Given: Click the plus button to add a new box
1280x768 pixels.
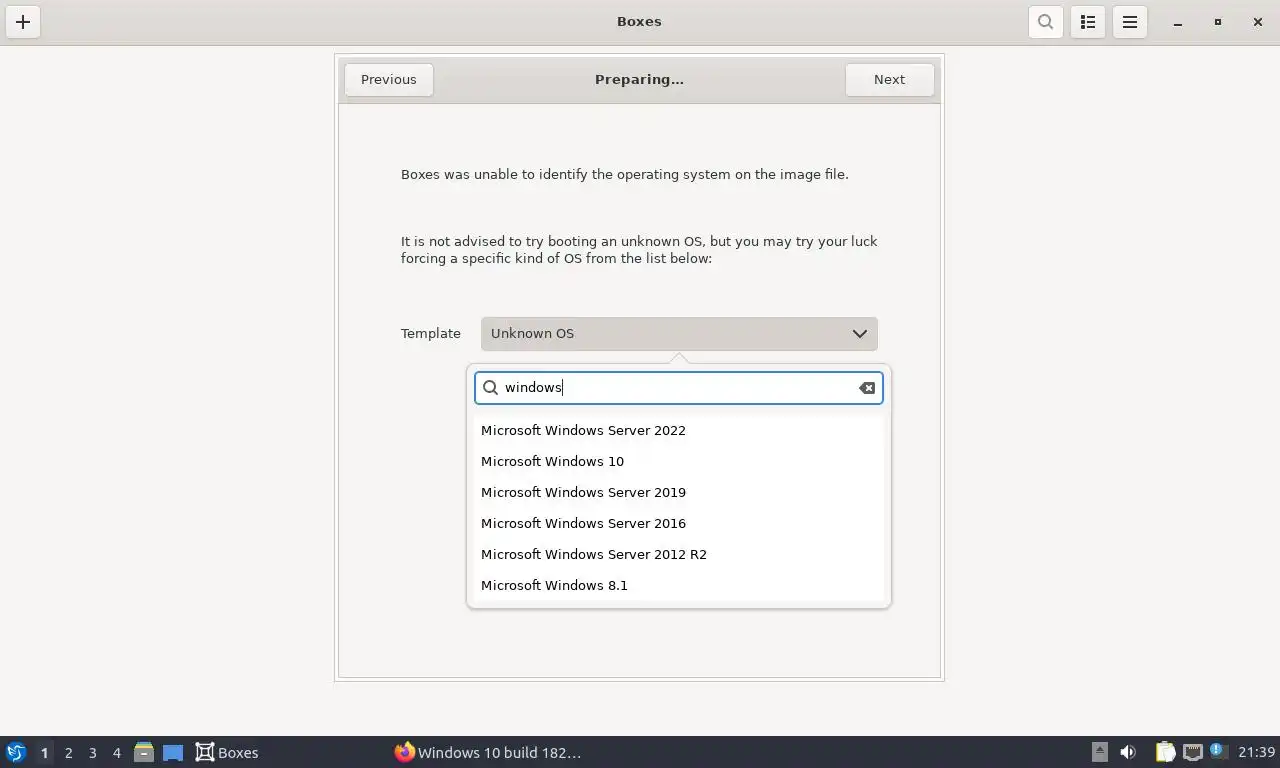Looking at the screenshot, I should coord(23,22).
